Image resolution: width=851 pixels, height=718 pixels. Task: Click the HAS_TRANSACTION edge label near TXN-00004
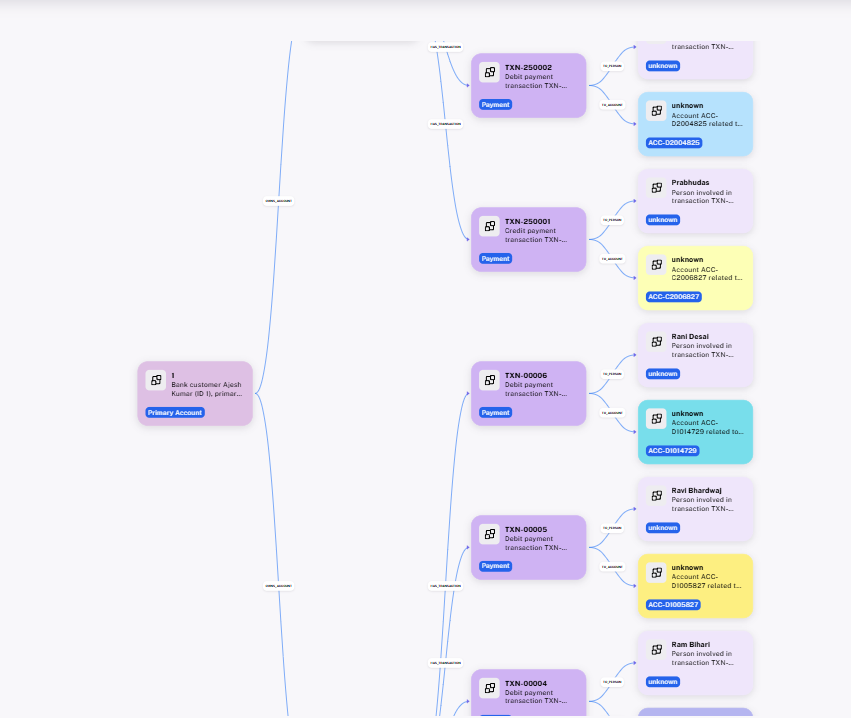pyautogui.click(x=444, y=661)
